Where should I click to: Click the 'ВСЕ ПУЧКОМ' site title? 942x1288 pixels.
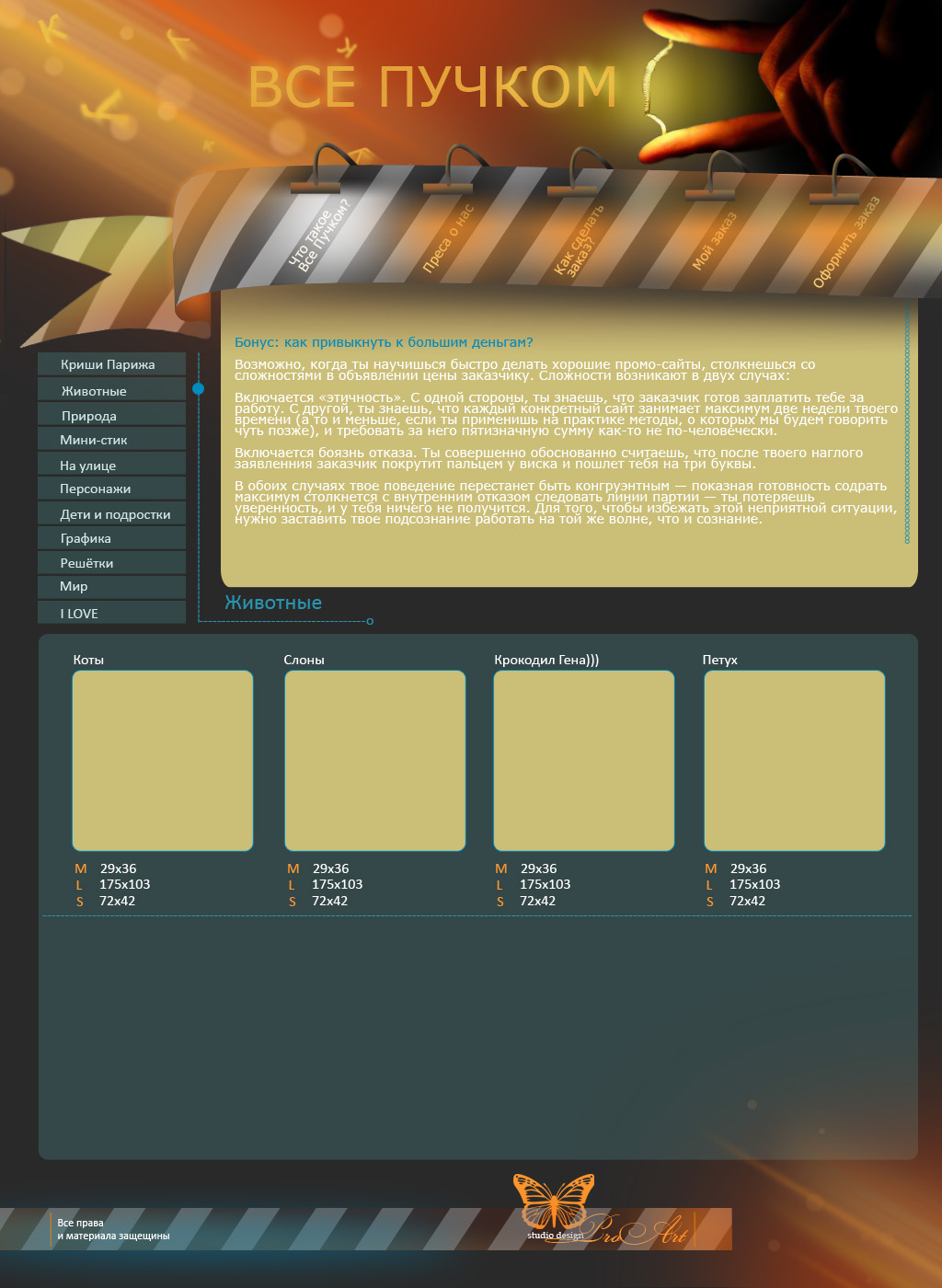point(432,87)
